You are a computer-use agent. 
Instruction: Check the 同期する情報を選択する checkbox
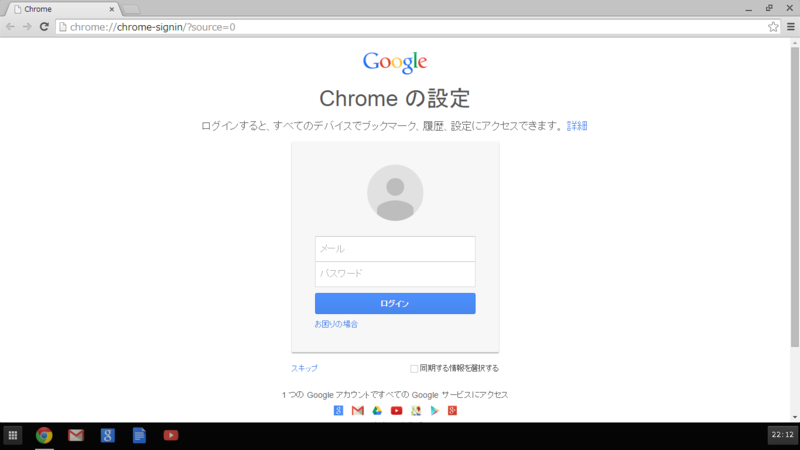click(414, 368)
